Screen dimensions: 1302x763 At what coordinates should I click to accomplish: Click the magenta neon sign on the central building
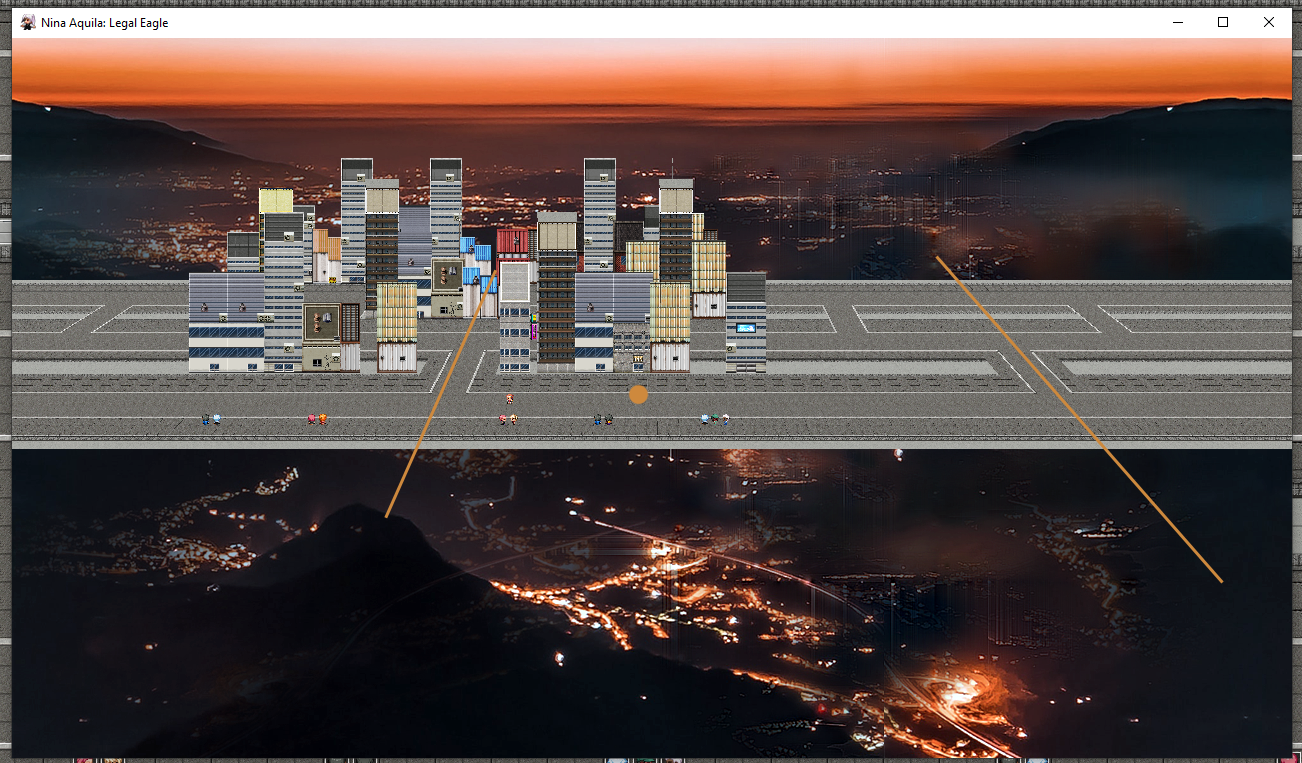[534, 331]
